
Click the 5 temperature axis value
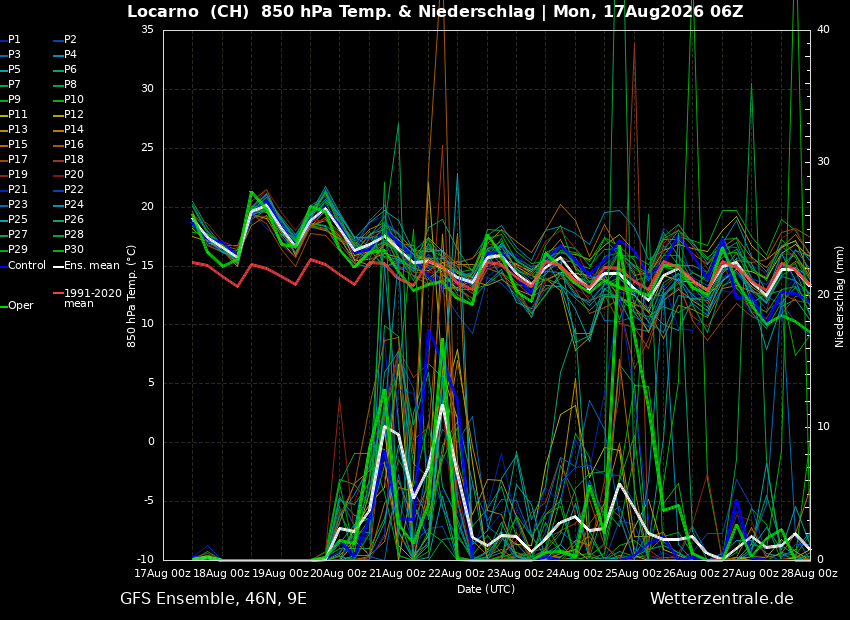pos(151,383)
